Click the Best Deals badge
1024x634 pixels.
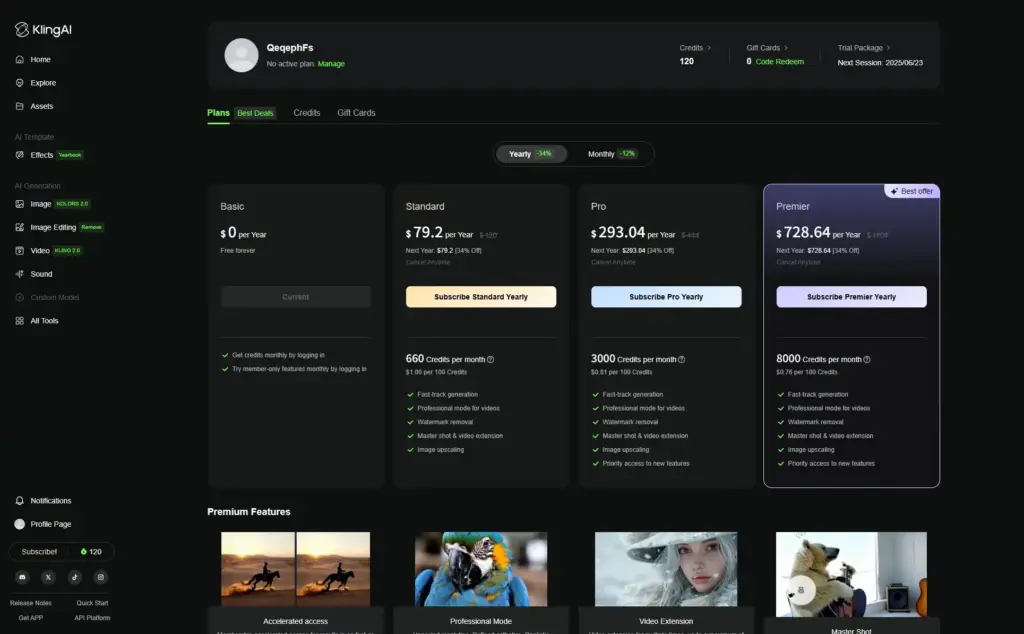click(255, 114)
